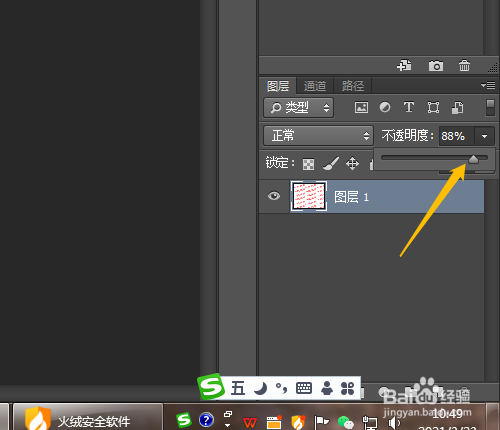Viewport: 500px width, 430px height.
Task: Switch to the 路径 tab
Action: click(353, 86)
